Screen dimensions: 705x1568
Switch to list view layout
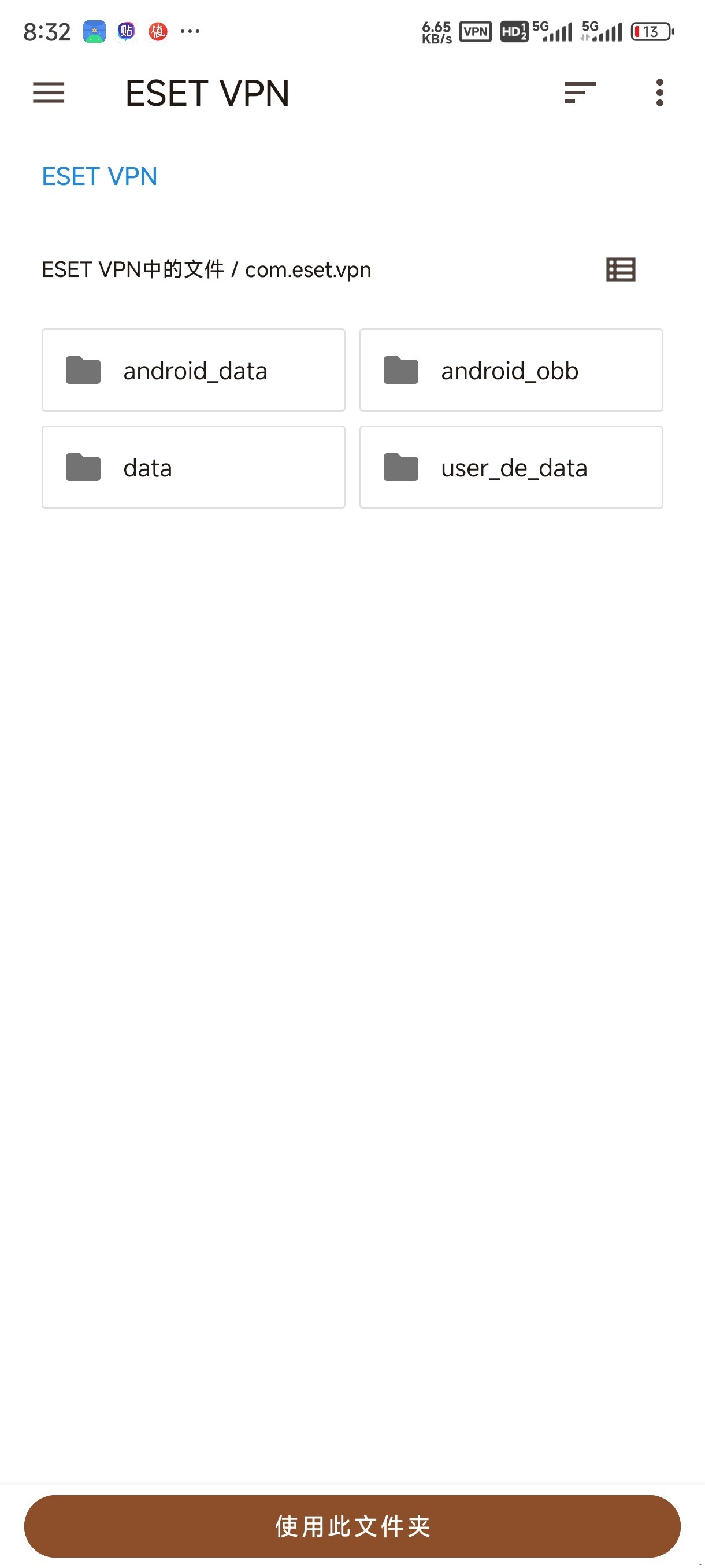[x=621, y=269]
